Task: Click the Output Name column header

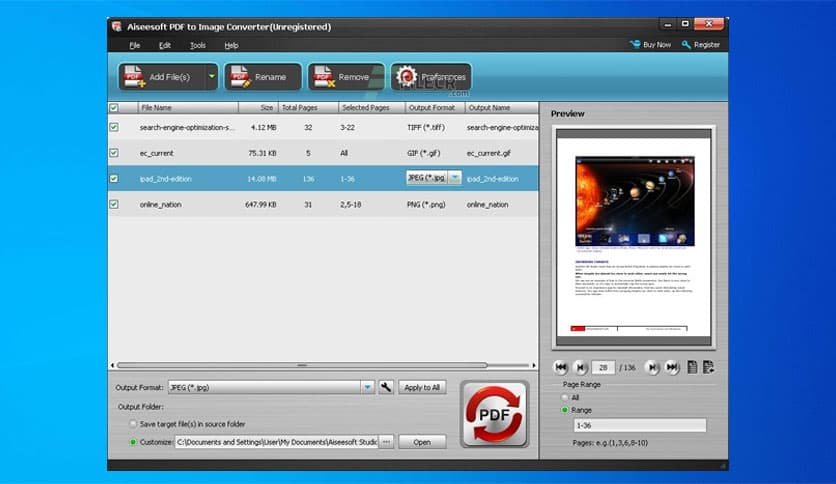Action: pyautogui.click(x=502, y=108)
